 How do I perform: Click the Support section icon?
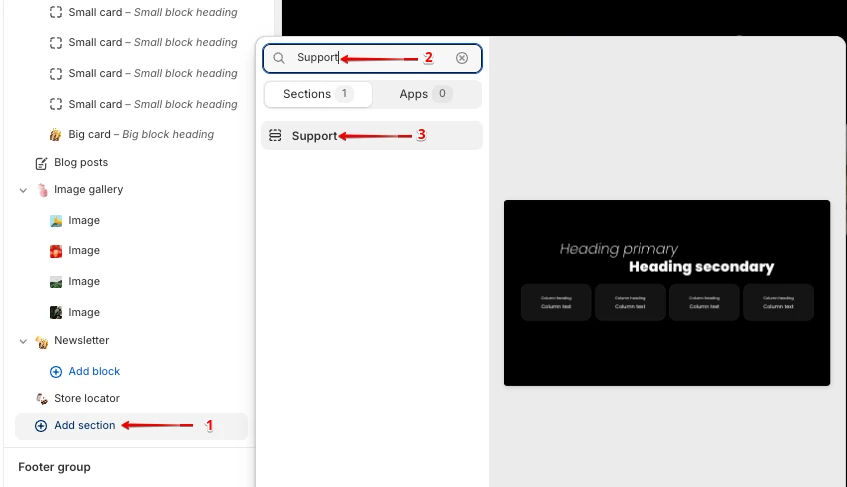click(x=275, y=136)
